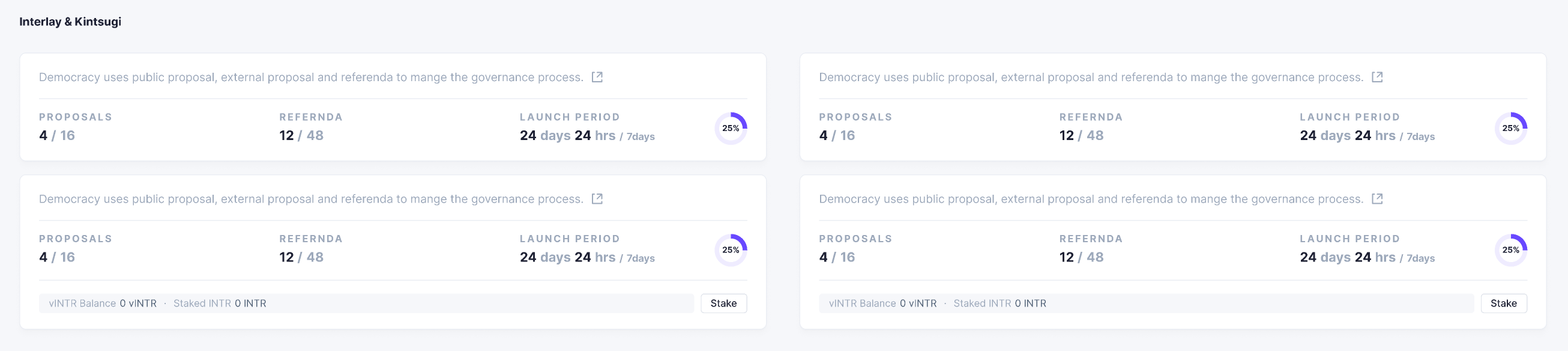The height and width of the screenshot is (351, 1568).
Task: Click the Stake button on bottom-right card
Action: coord(1504,303)
